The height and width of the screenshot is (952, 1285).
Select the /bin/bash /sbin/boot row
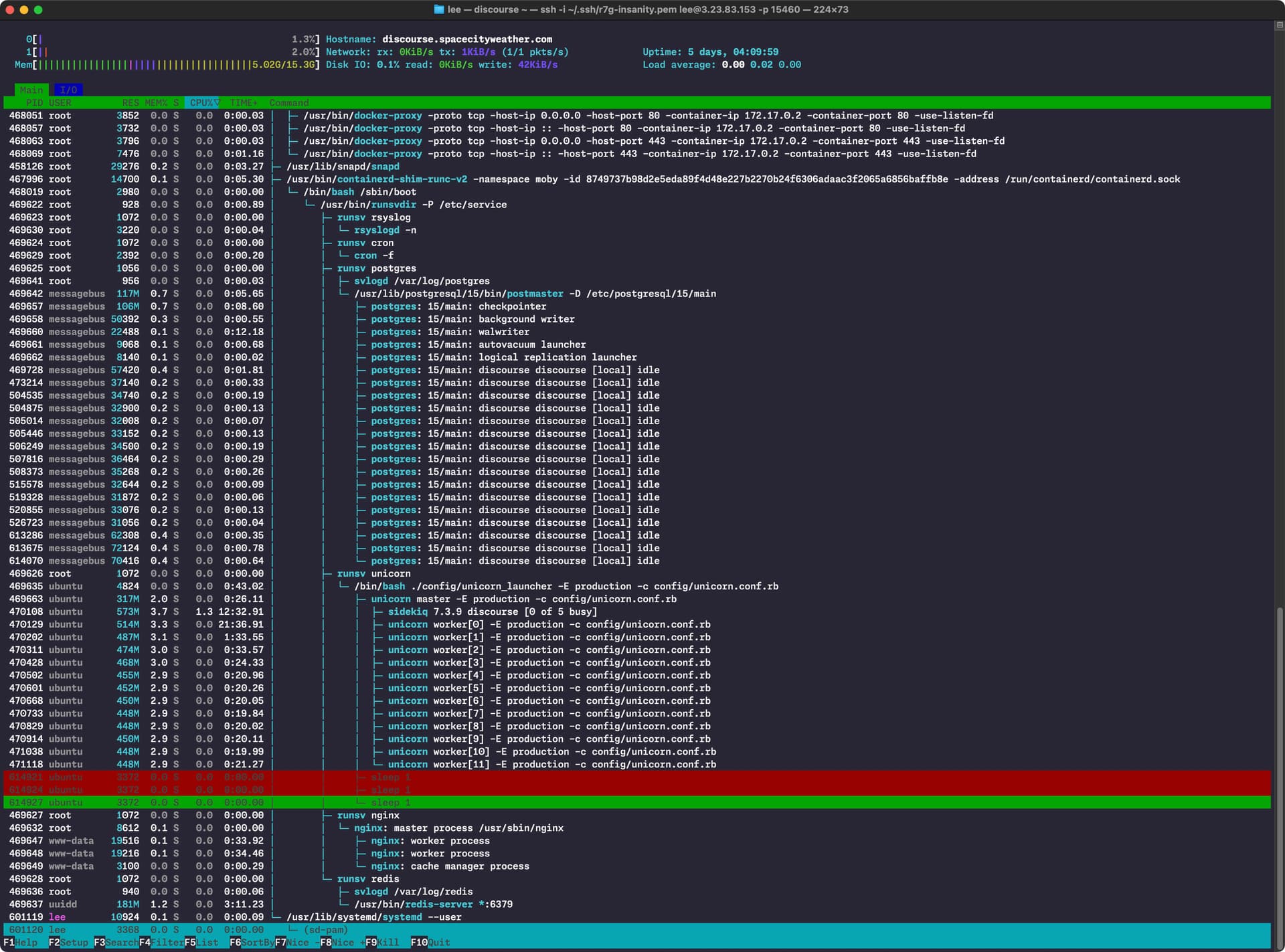pos(636,192)
